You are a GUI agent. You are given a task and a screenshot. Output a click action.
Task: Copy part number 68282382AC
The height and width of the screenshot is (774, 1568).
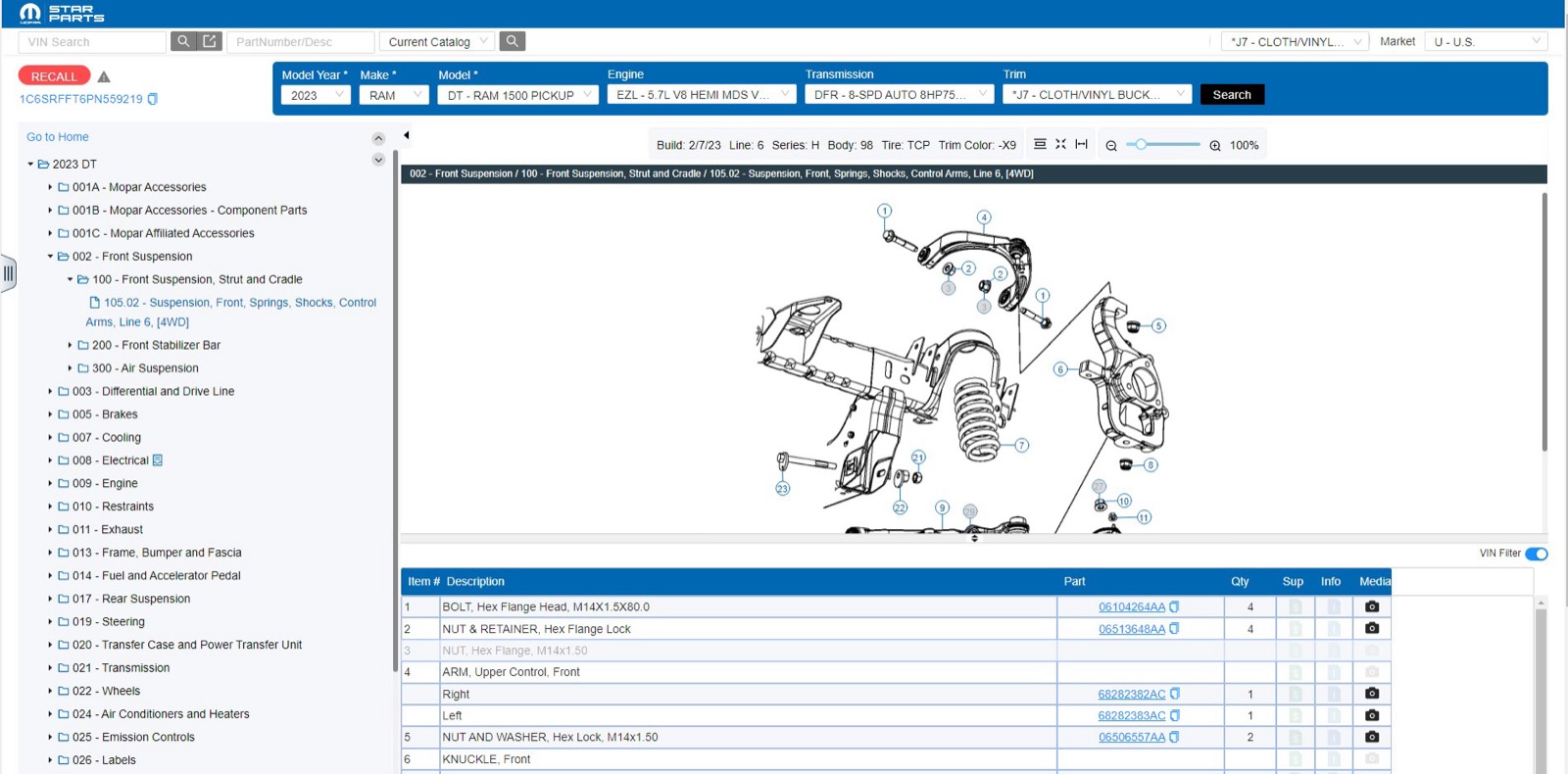coord(1174,694)
